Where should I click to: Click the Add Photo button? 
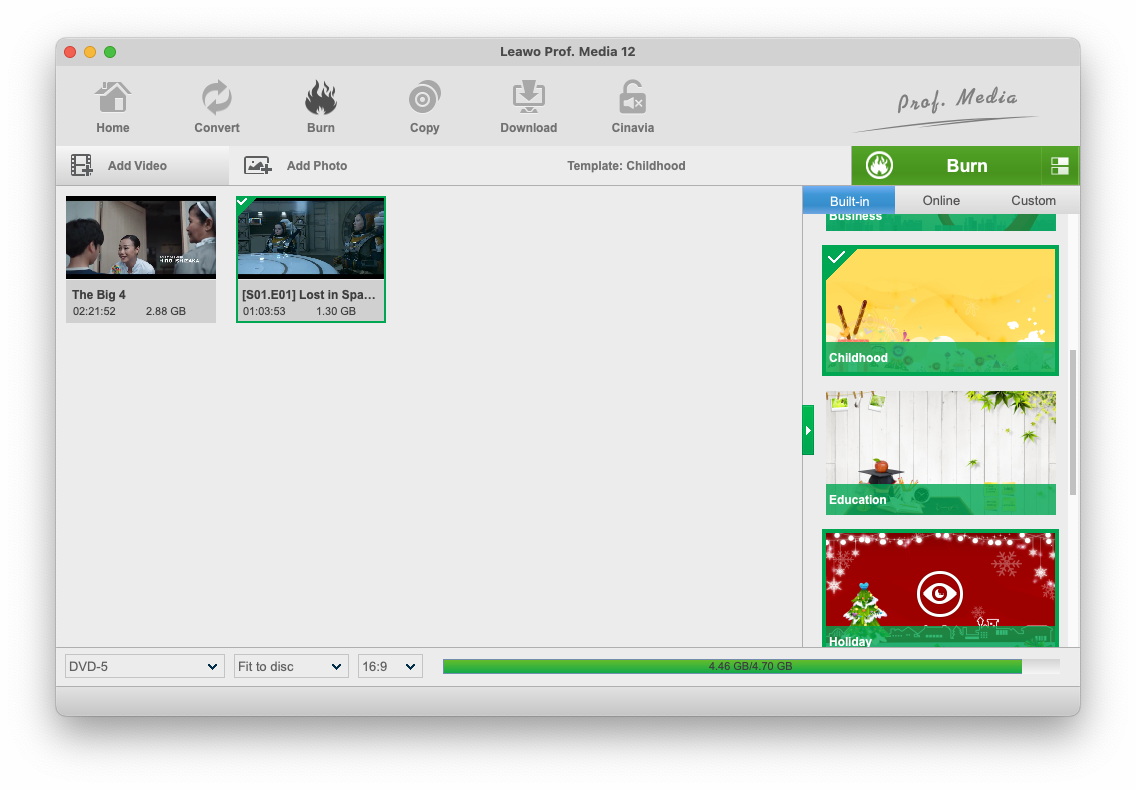pos(296,166)
